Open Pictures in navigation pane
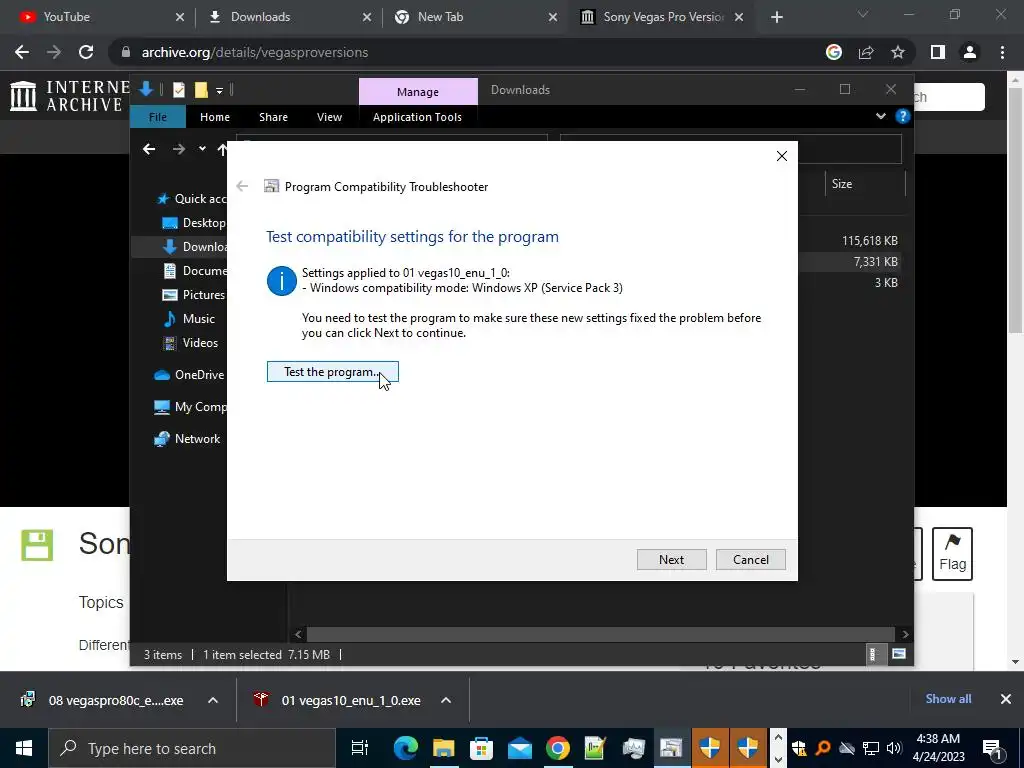This screenshot has width=1024, height=768. click(193, 295)
